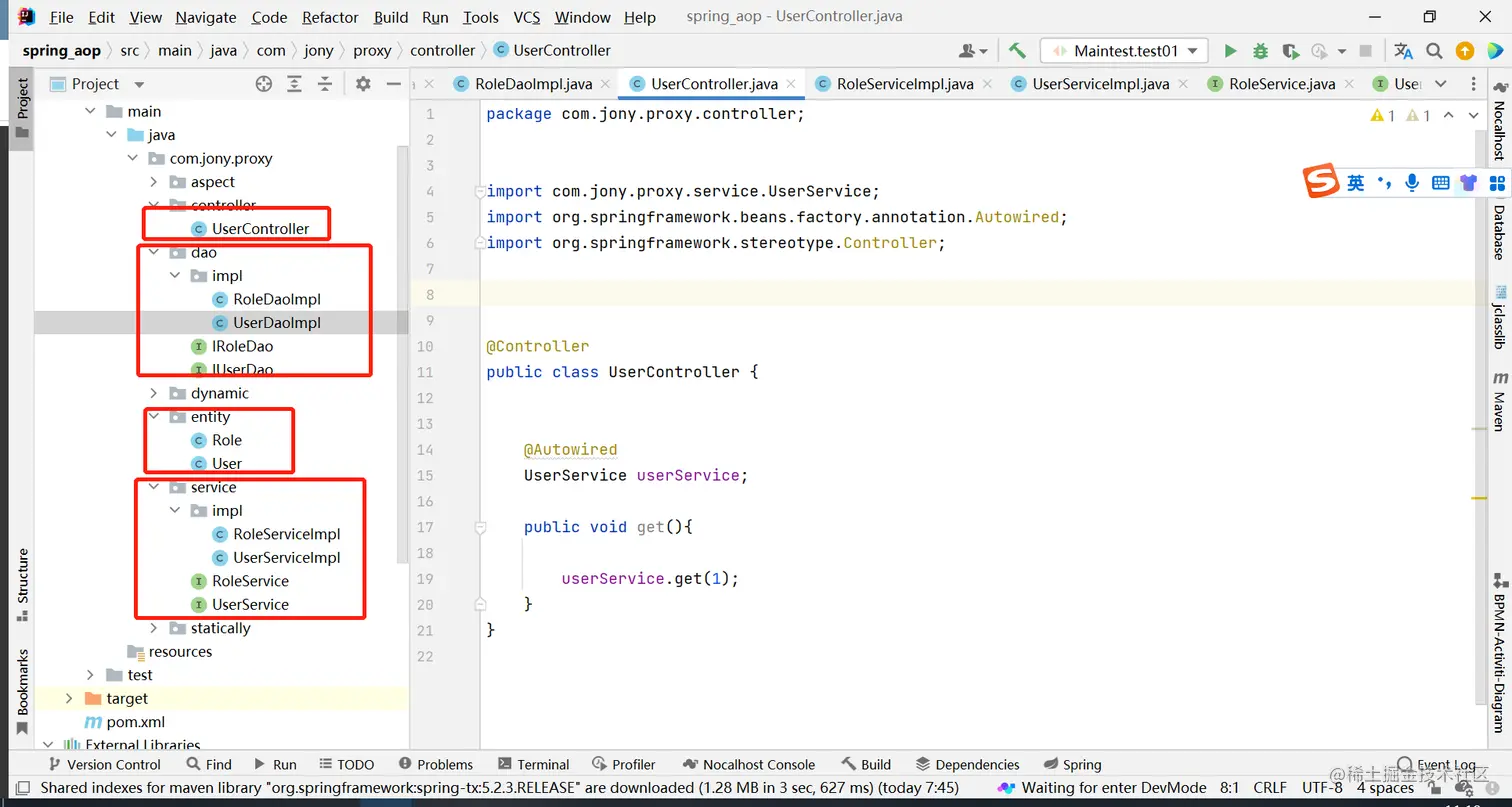Expand the statically package
Image resolution: width=1512 pixels, height=807 pixels.
pyautogui.click(x=153, y=628)
